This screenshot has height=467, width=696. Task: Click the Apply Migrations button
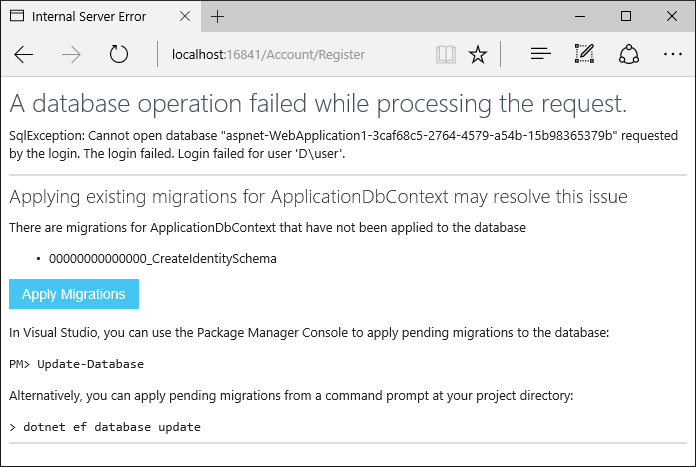point(74,294)
